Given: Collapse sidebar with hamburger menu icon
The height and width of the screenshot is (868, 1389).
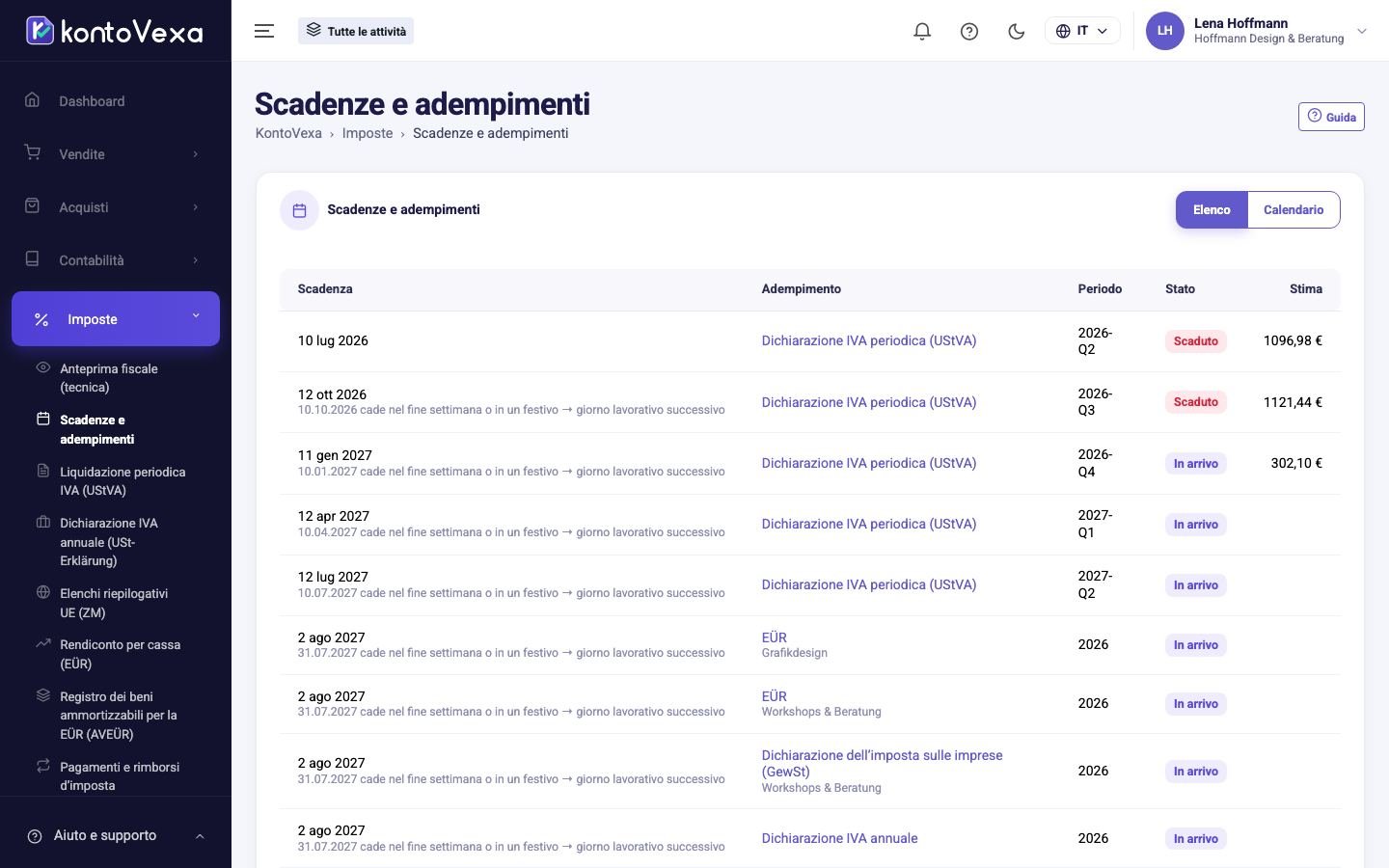Looking at the screenshot, I should pyautogui.click(x=264, y=31).
